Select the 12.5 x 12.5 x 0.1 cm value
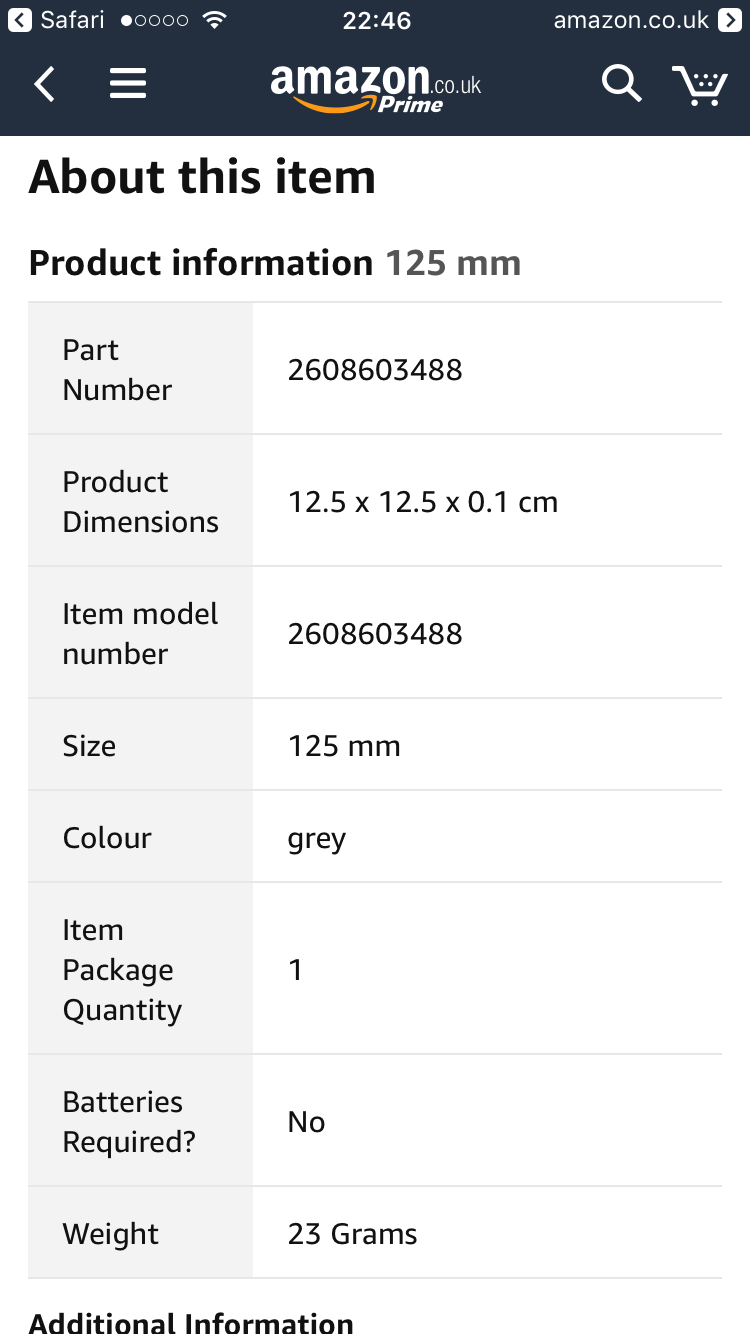 [422, 502]
